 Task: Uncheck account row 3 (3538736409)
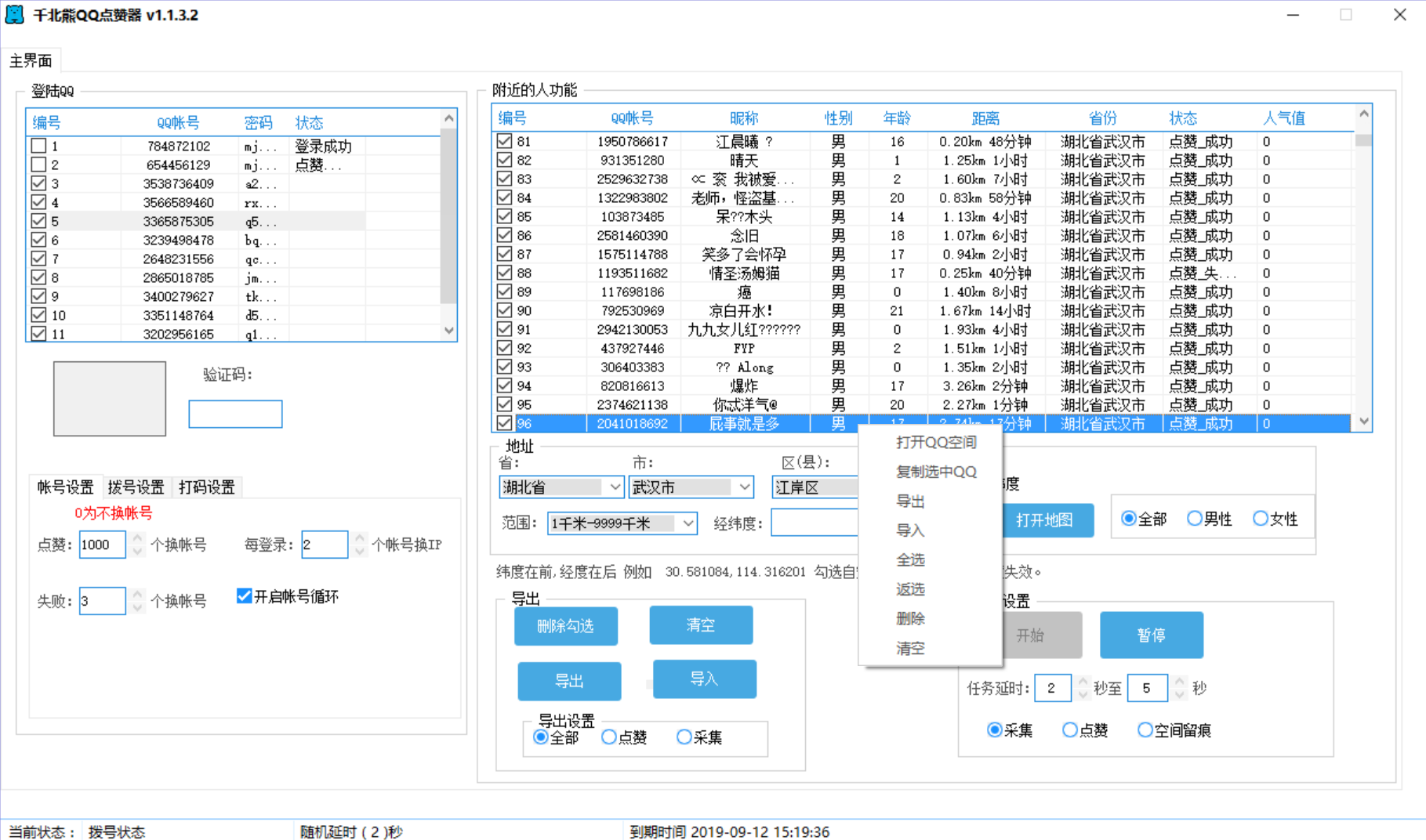click(38, 183)
